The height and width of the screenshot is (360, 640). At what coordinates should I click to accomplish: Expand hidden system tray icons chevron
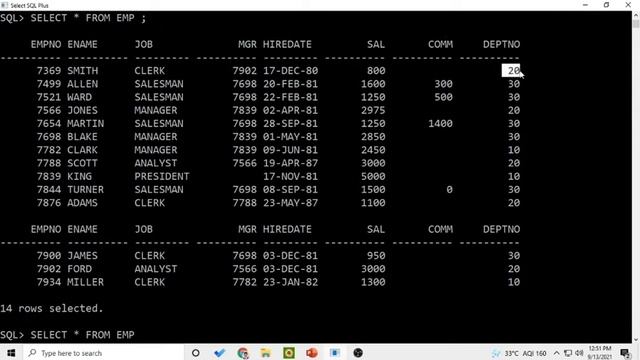tap(557, 353)
